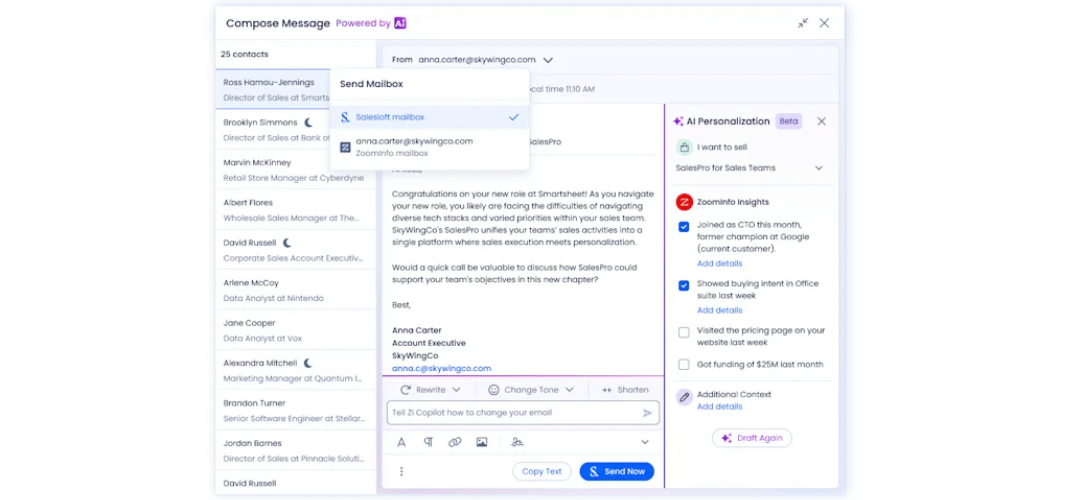
Task: Select contact Jordan Barnes
Action: tap(295, 450)
